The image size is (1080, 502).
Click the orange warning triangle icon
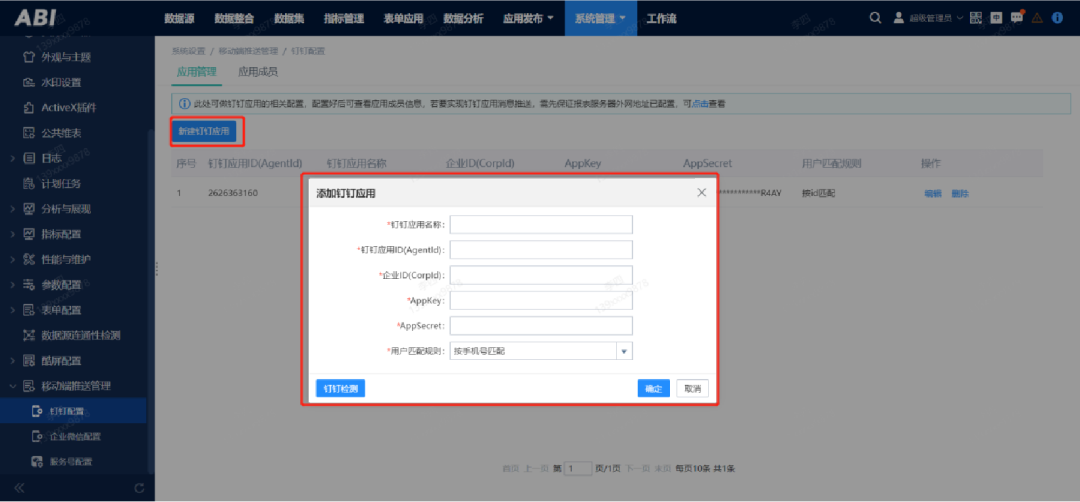[x=1037, y=18]
